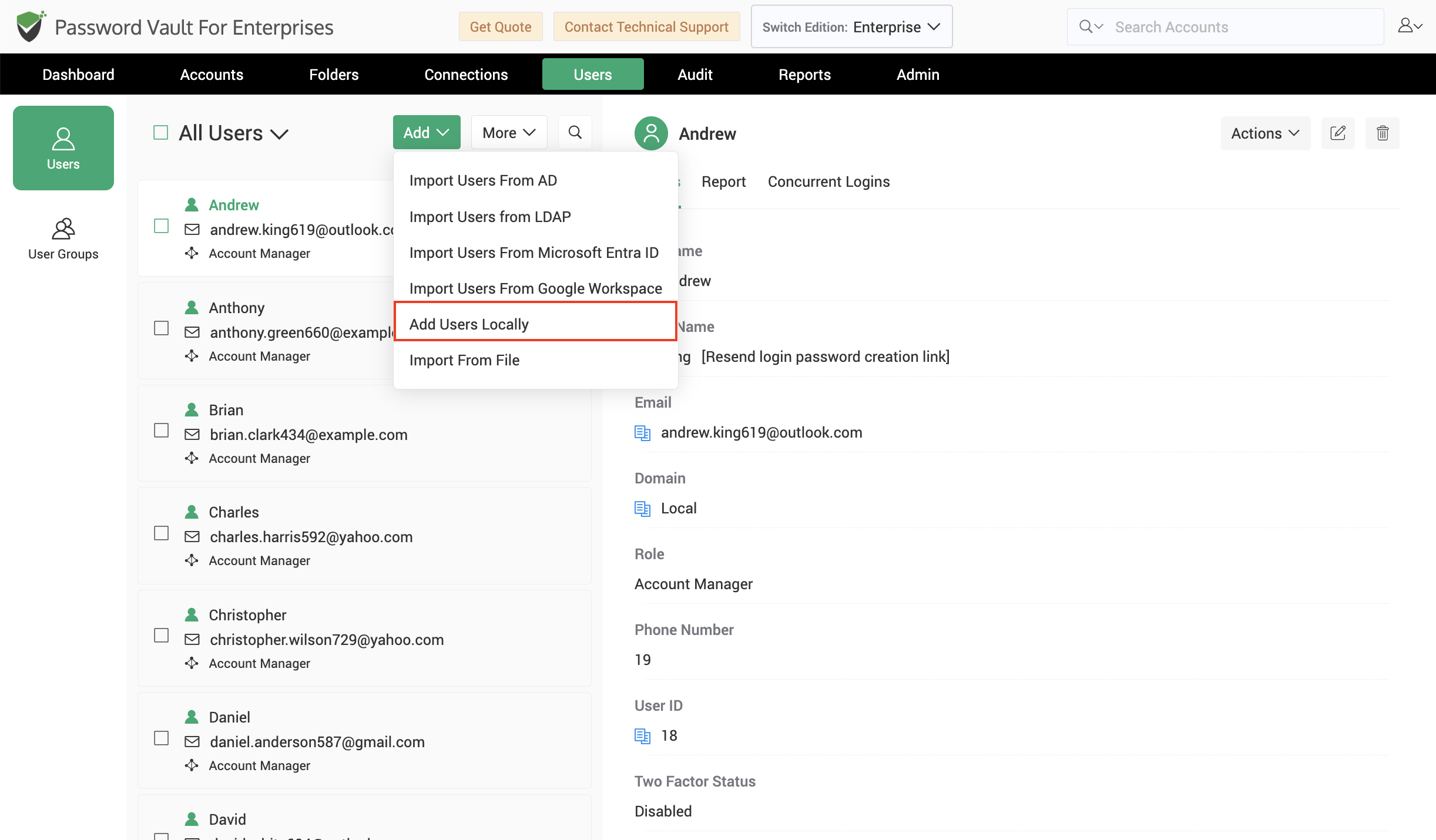
Task: Open the Actions dropdown for Andrew
Action: click(1266, 133)
